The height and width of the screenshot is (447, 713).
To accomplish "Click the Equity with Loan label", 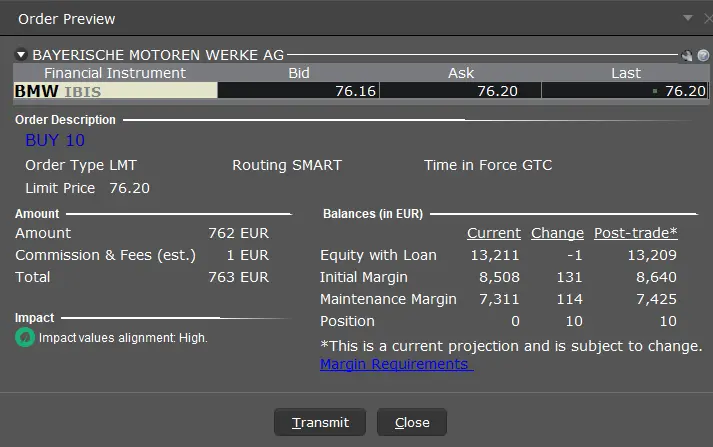I will [378, 255].
